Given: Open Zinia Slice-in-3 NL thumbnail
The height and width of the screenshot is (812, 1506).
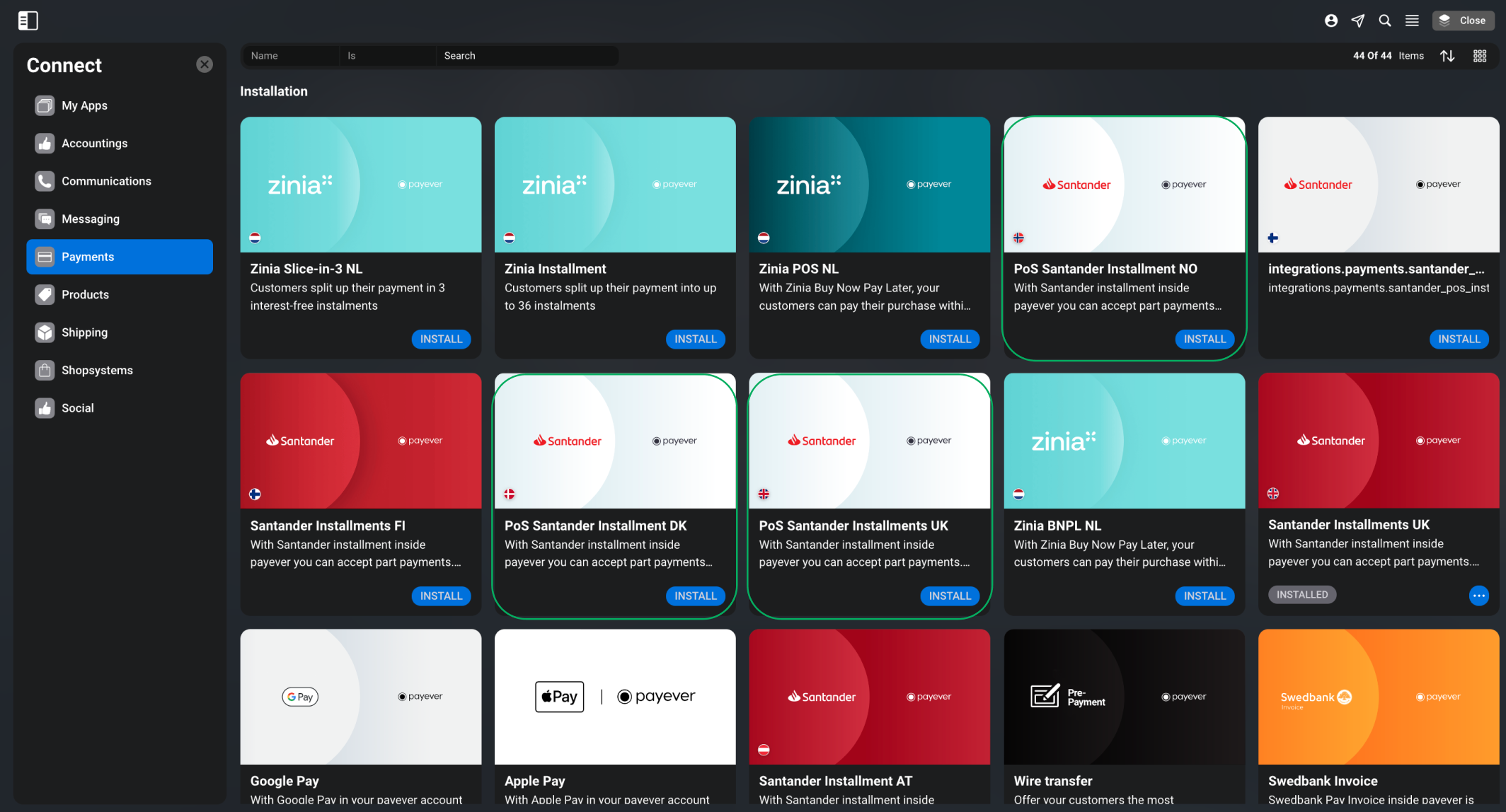Looking at the screenshot, I should (x=361, y=185).
